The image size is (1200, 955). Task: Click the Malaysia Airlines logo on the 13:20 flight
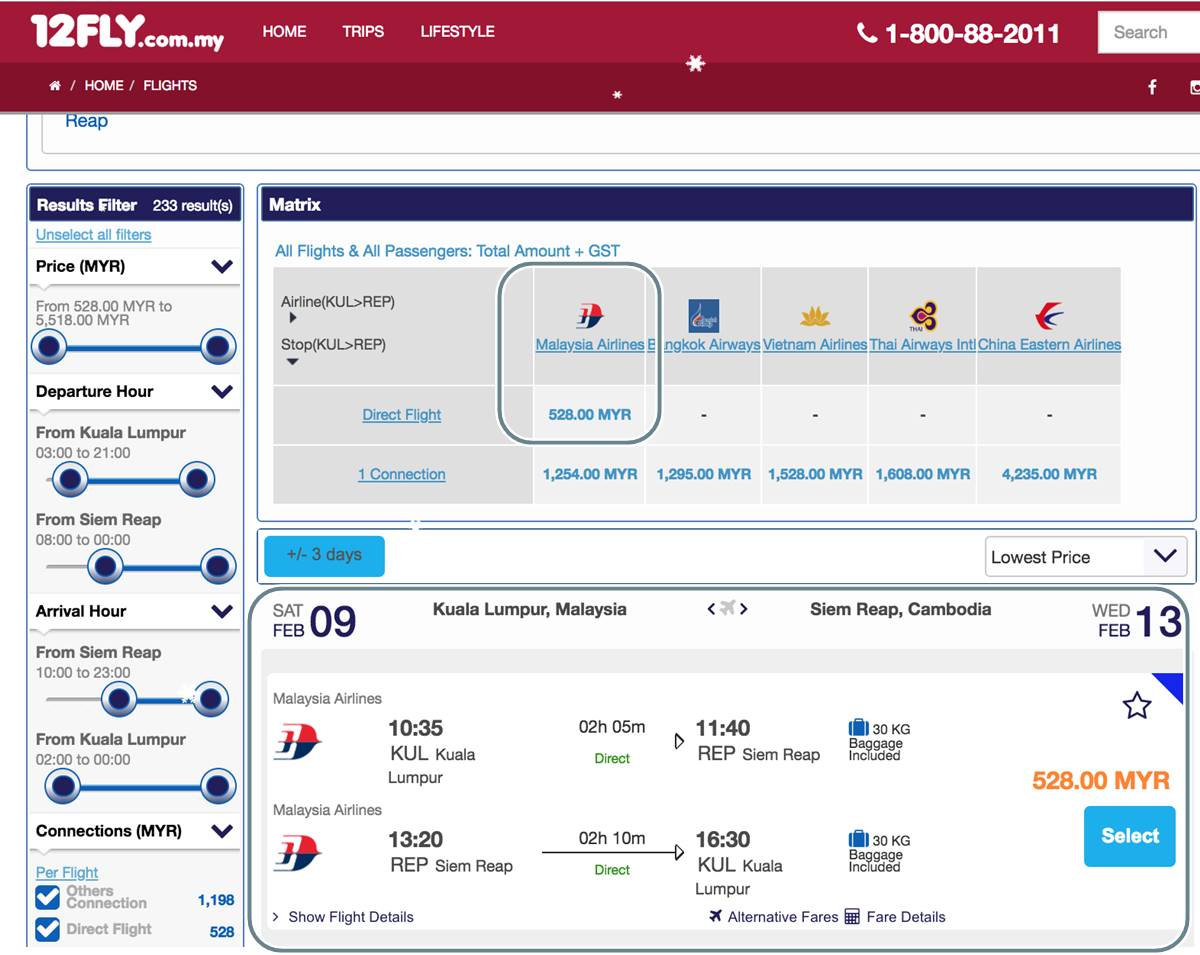(x=298, y=853)
